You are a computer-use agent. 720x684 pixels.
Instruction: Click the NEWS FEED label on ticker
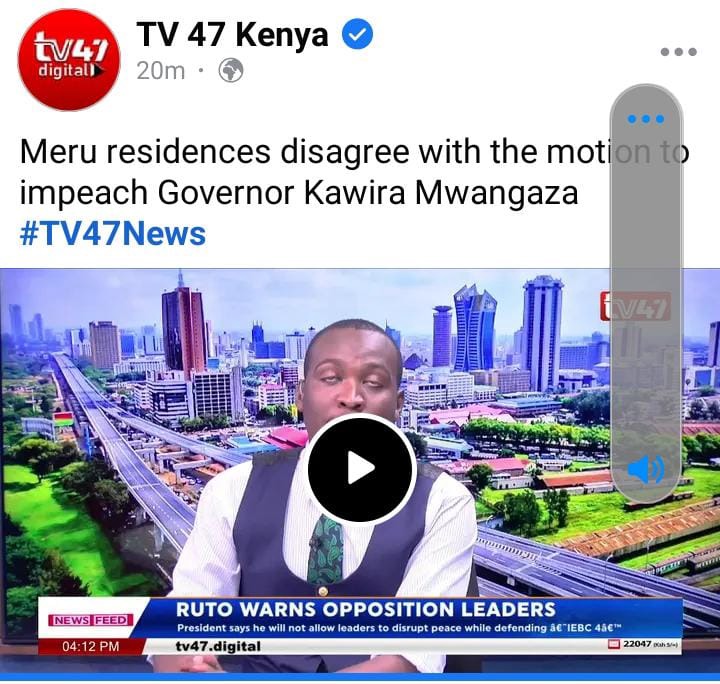point(91,620)
